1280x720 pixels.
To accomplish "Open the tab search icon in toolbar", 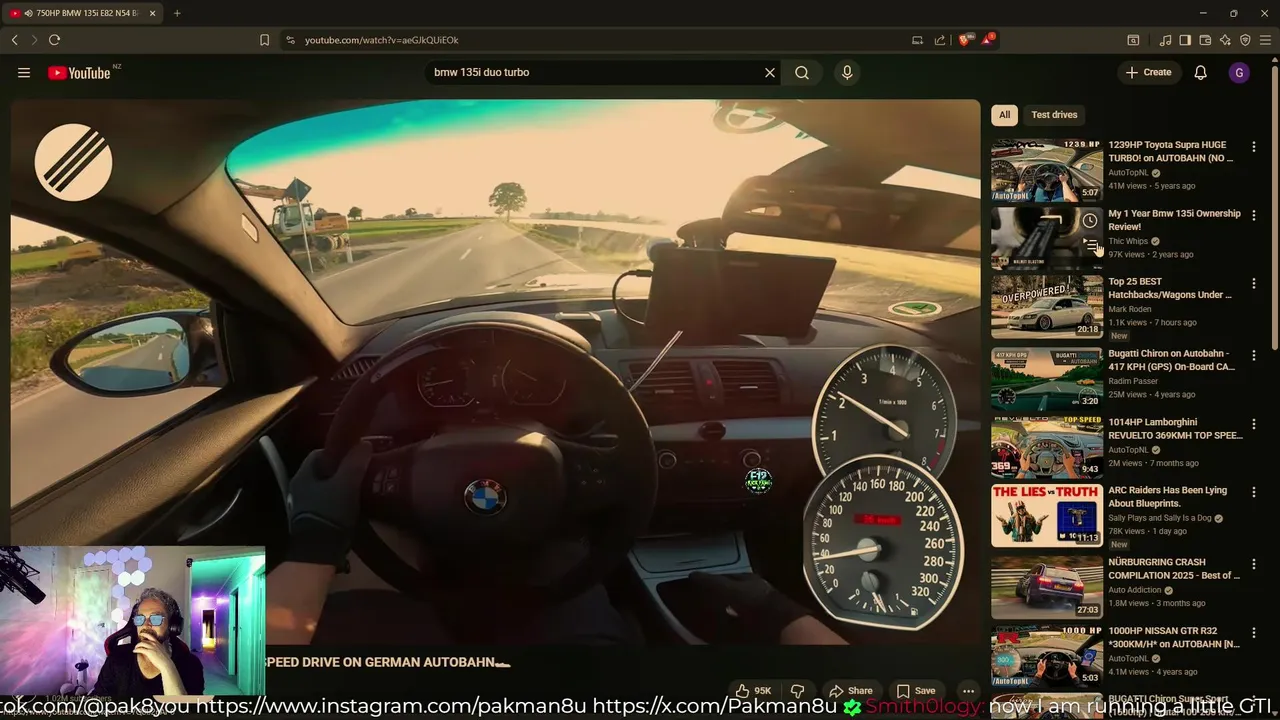I will tap(1133, 40).
